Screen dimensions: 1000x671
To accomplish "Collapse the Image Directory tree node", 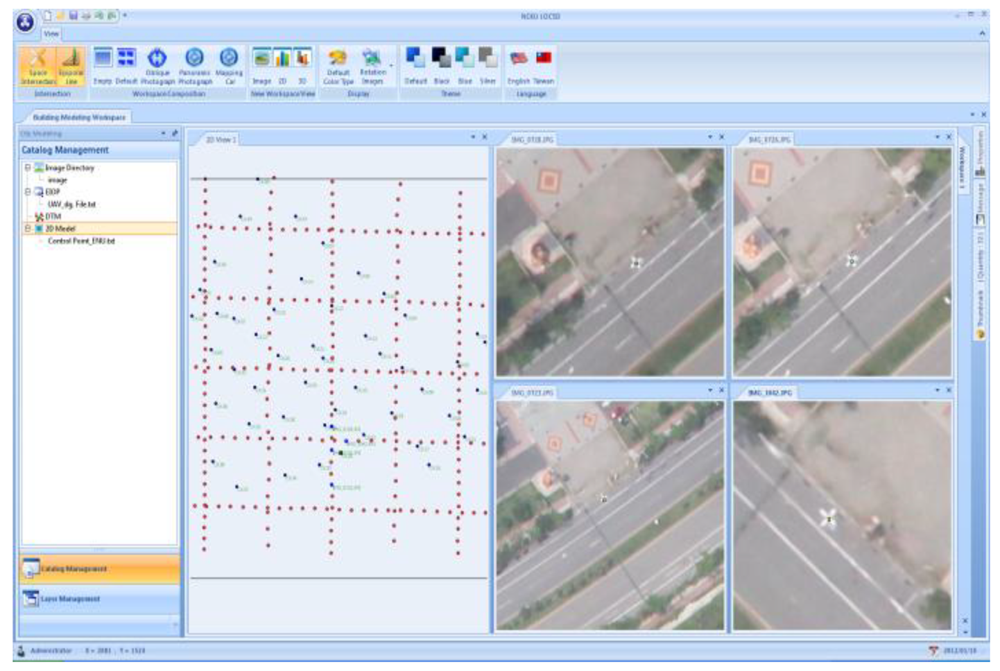I will [28, 168].
